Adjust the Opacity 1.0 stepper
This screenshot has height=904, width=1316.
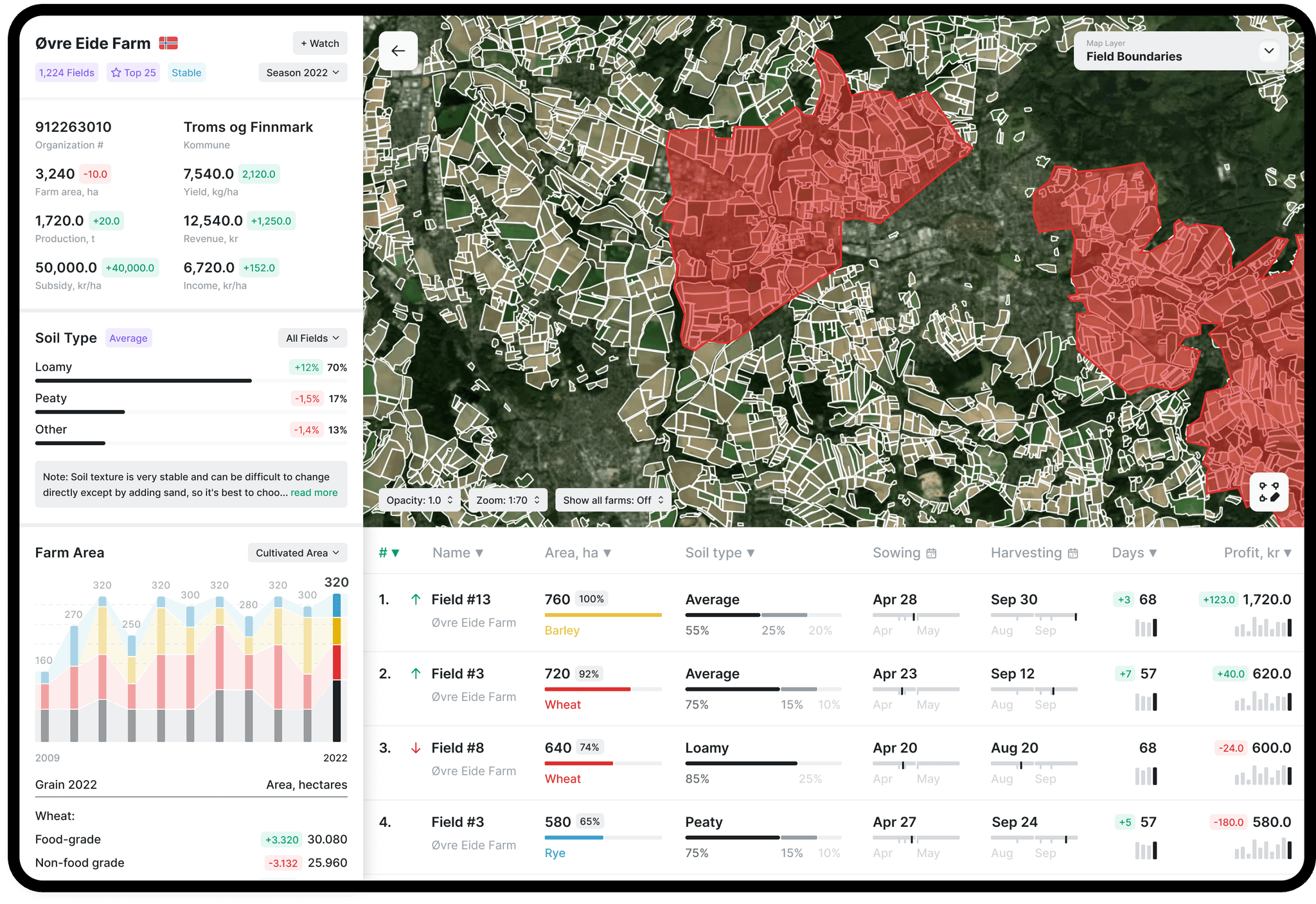pyautogui.click(x=420, y=500)
